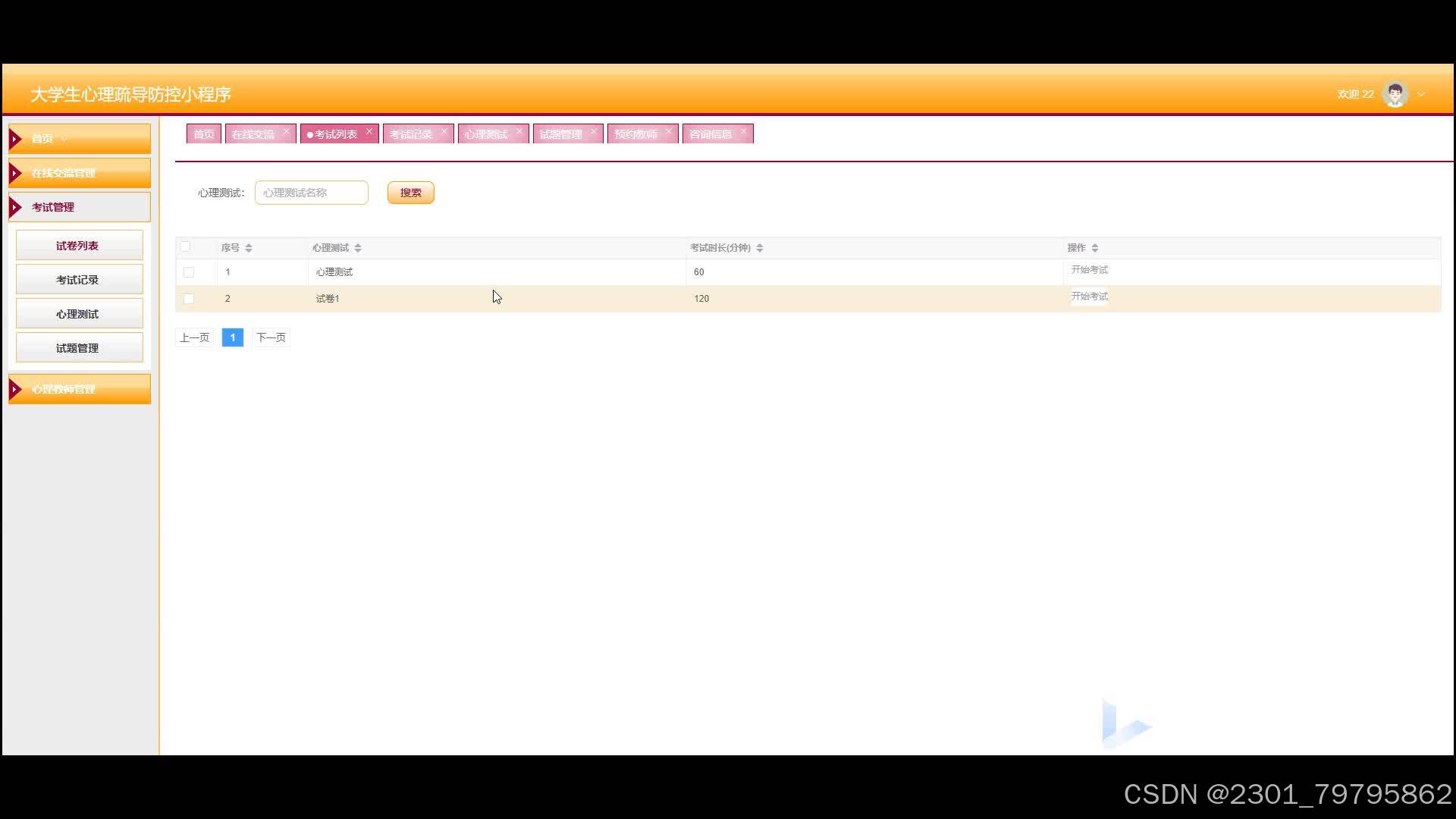This screenshot has height=819, width=1456.
Task: Click the 搜索 button
Action: (x=410, y=193)
